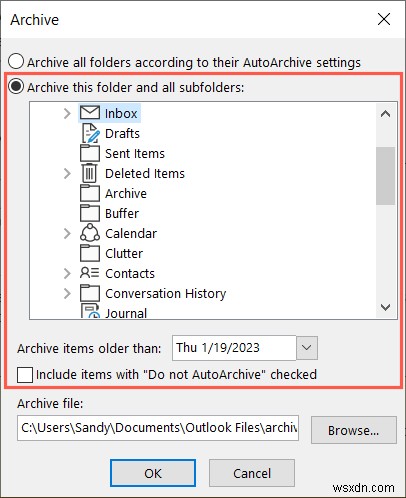
Task: Select the Buffer folder label
Action: (122, 213)
